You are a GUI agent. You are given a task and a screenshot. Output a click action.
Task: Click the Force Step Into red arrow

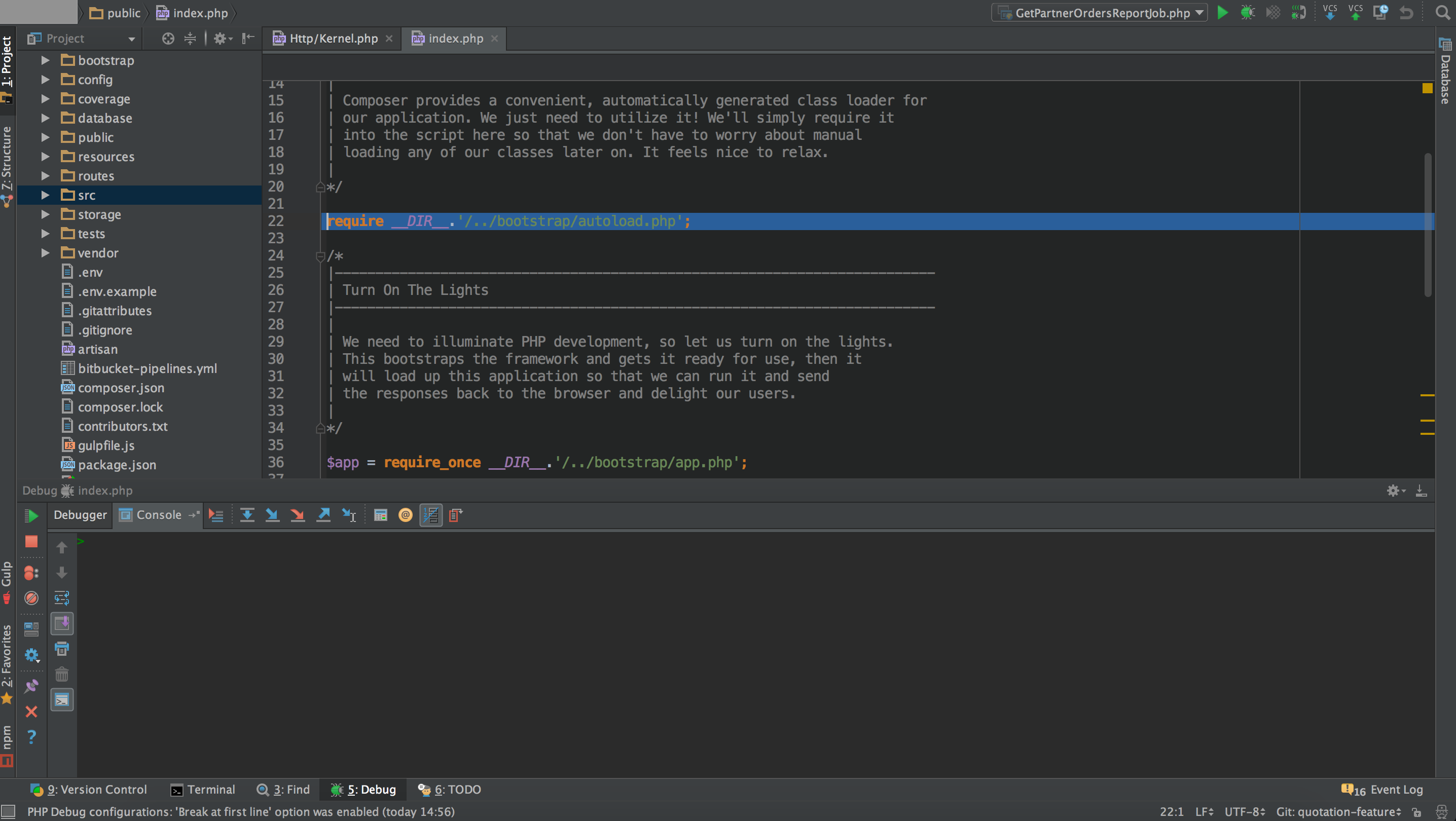(x=297, y=515)
